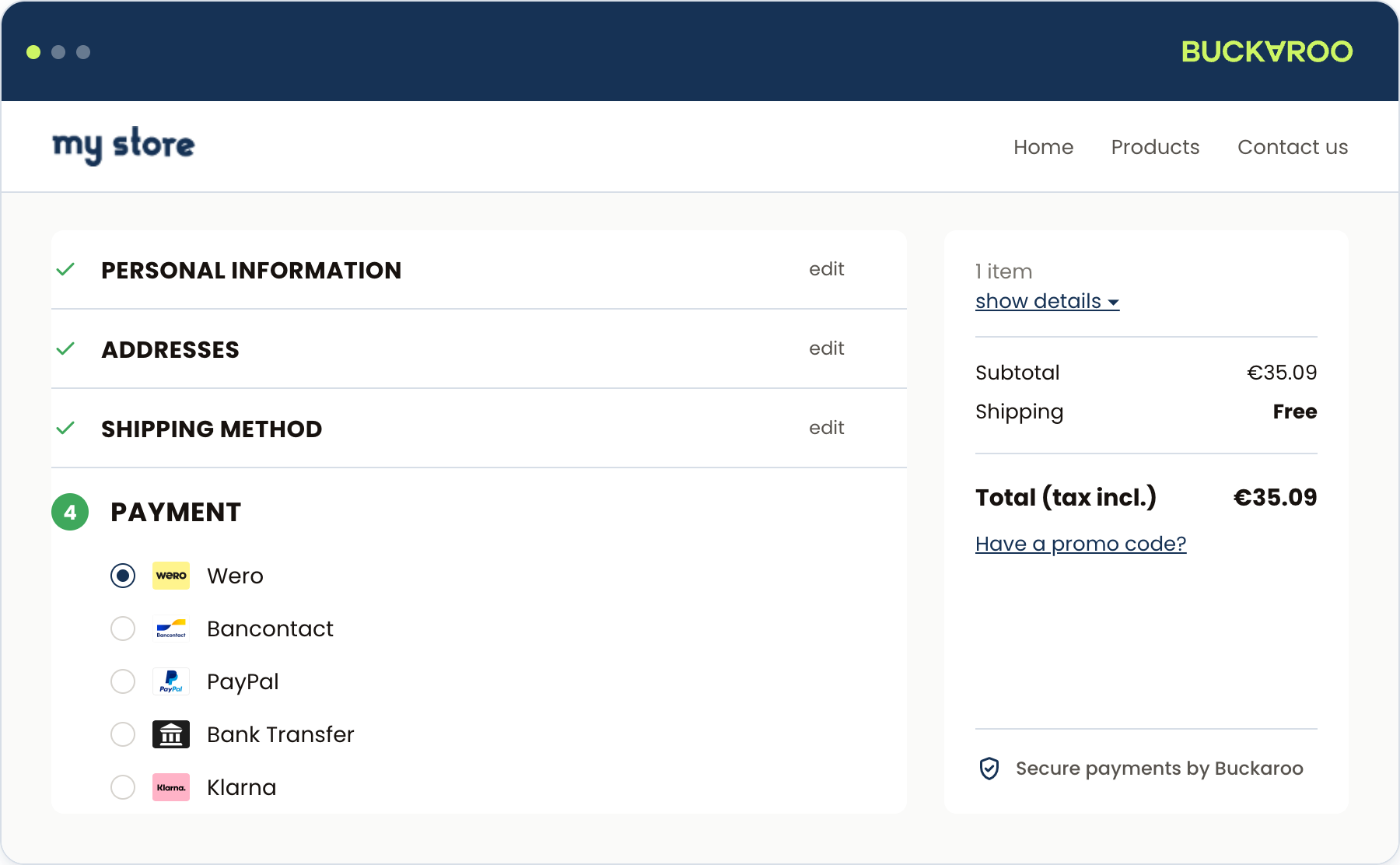Go to the Contact us page

(x=1293, y=147)
